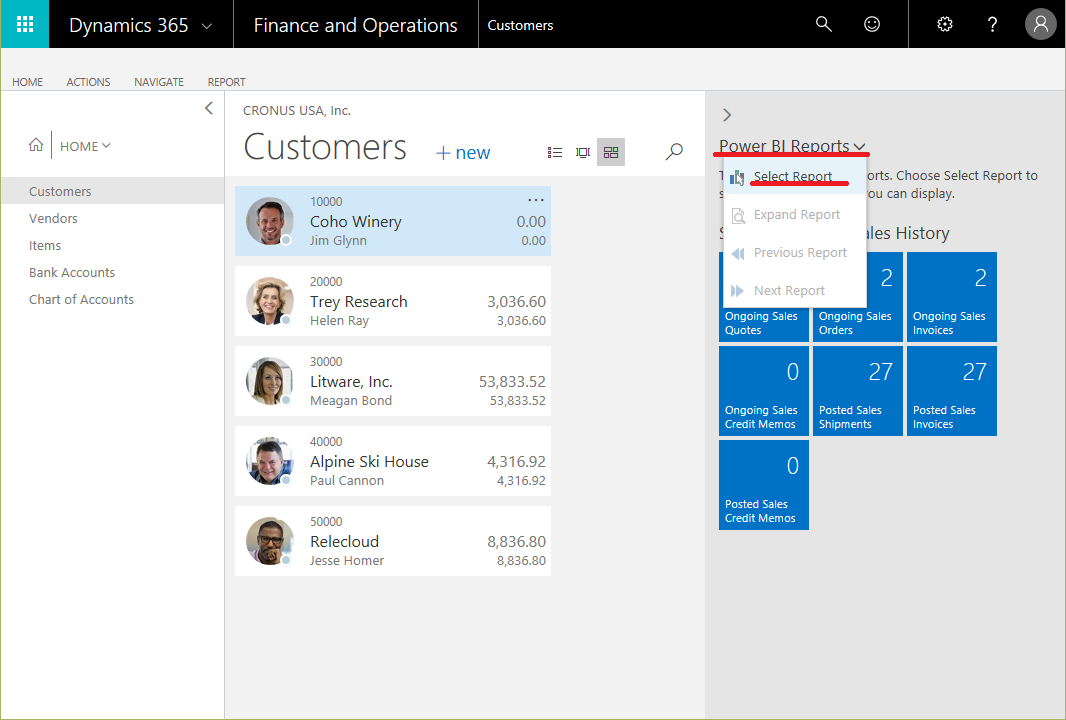Open Ongoing Sales Credit Memos tile

764,391
